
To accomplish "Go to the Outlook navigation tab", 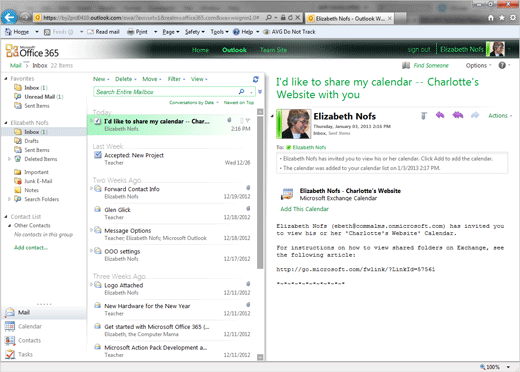I will pyautogui.click(x=234, y=50).
